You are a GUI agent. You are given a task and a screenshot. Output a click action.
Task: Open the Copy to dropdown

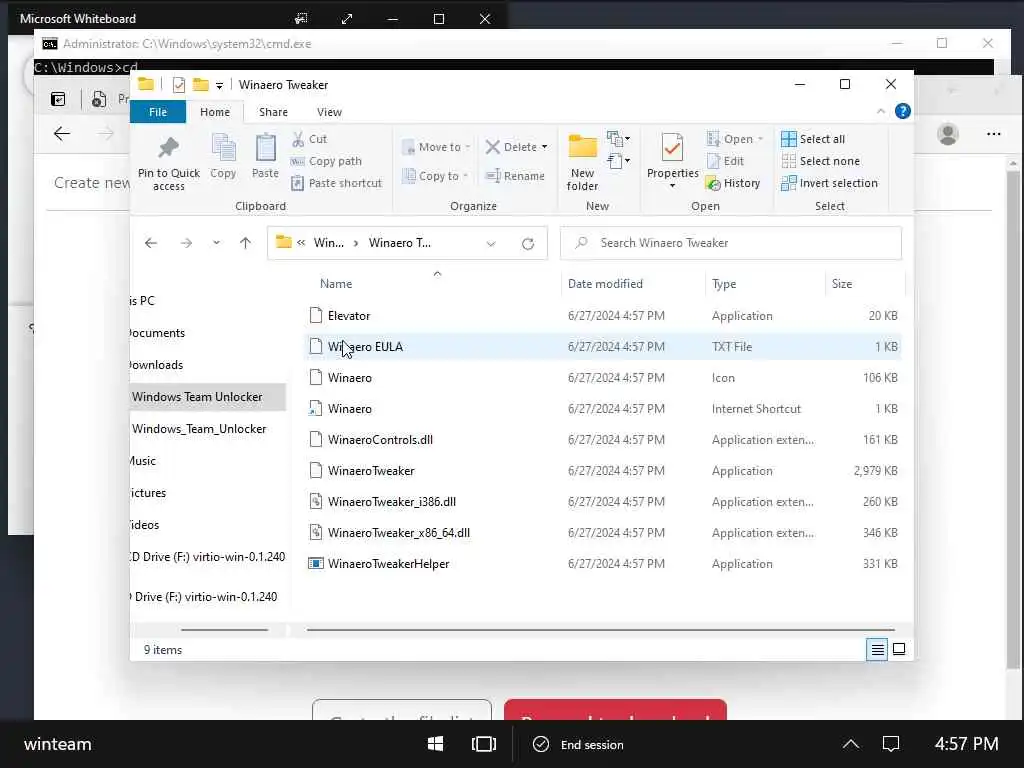[x=436, y=176]
